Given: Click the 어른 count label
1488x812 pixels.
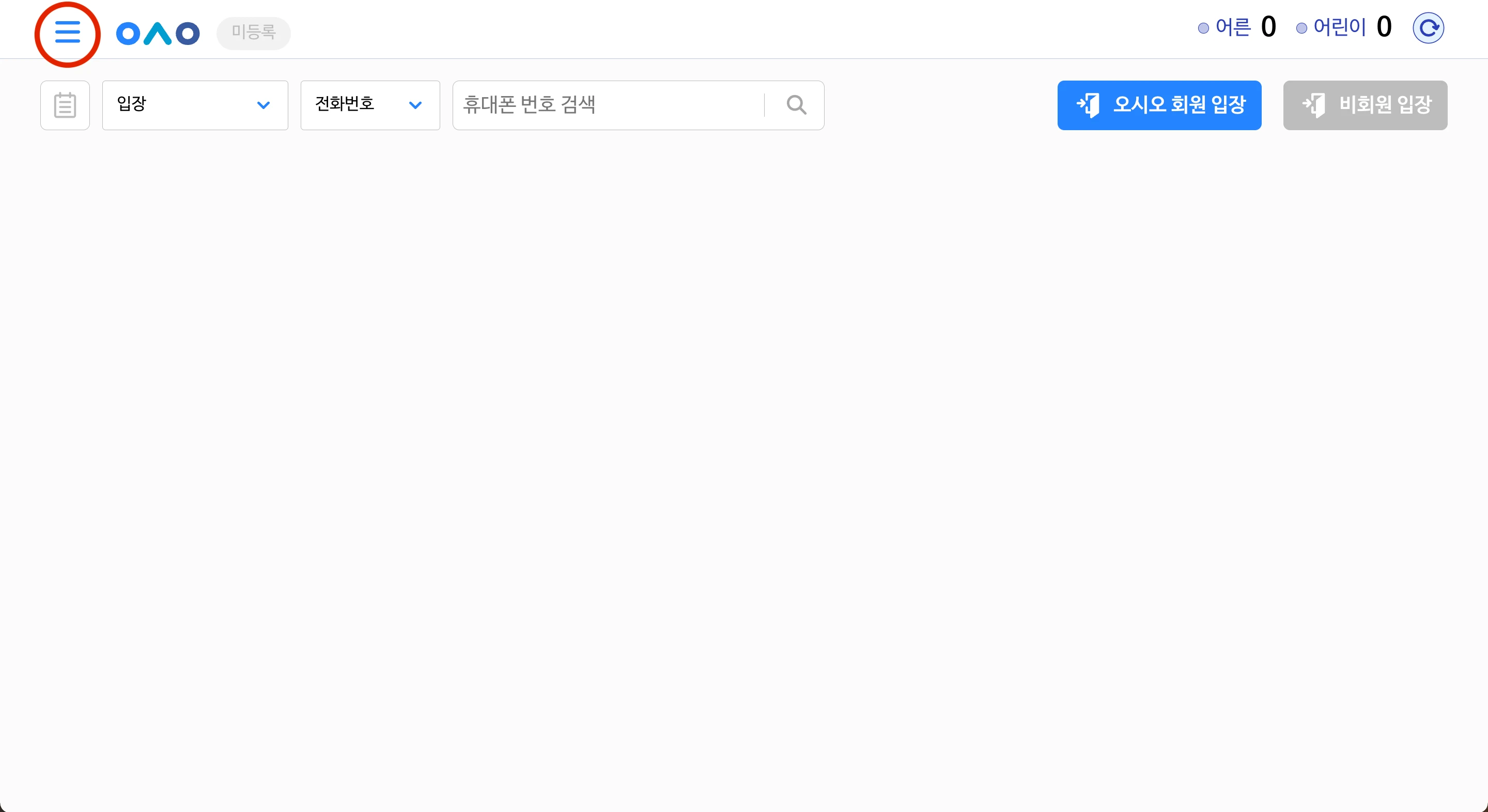Looking at the screenshot, I should [1233, 27].
